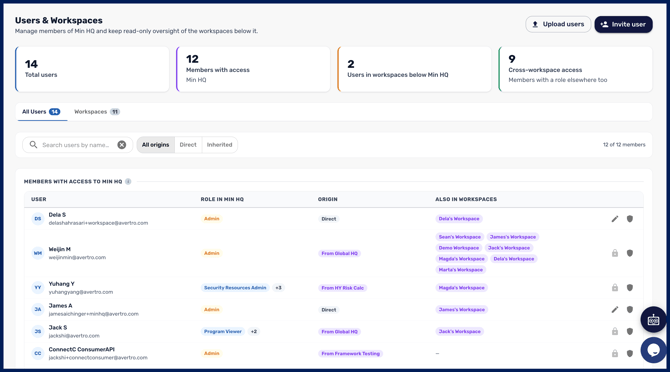670x372 pixels.
Task: Click Magda's Workspace tag in Yuhang Y row
Action: pyautogui.click(x=461, y=288)
